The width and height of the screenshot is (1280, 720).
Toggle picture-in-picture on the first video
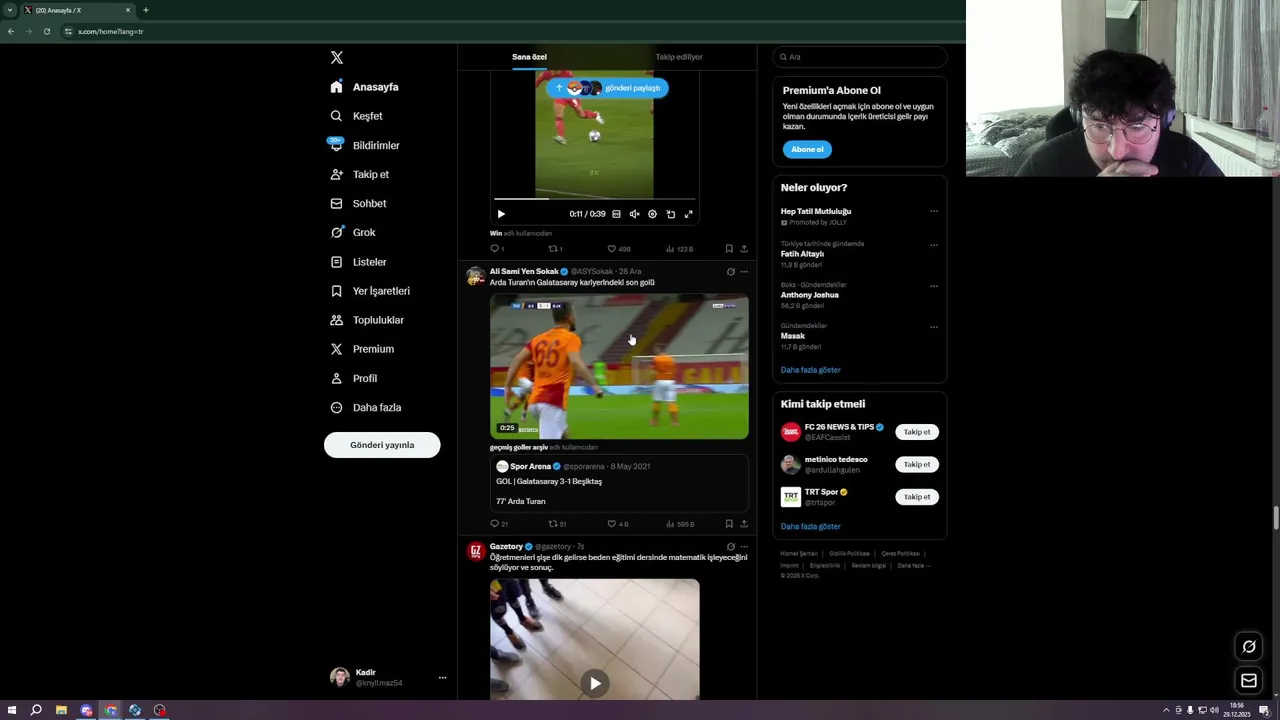pos(670,214)
